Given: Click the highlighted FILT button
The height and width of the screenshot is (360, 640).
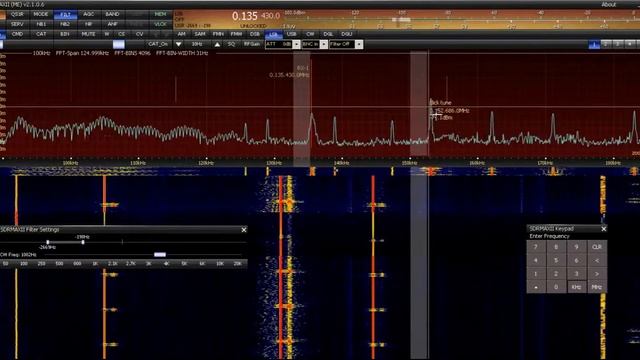Looking at the screenshot, I should pos(65,15).
